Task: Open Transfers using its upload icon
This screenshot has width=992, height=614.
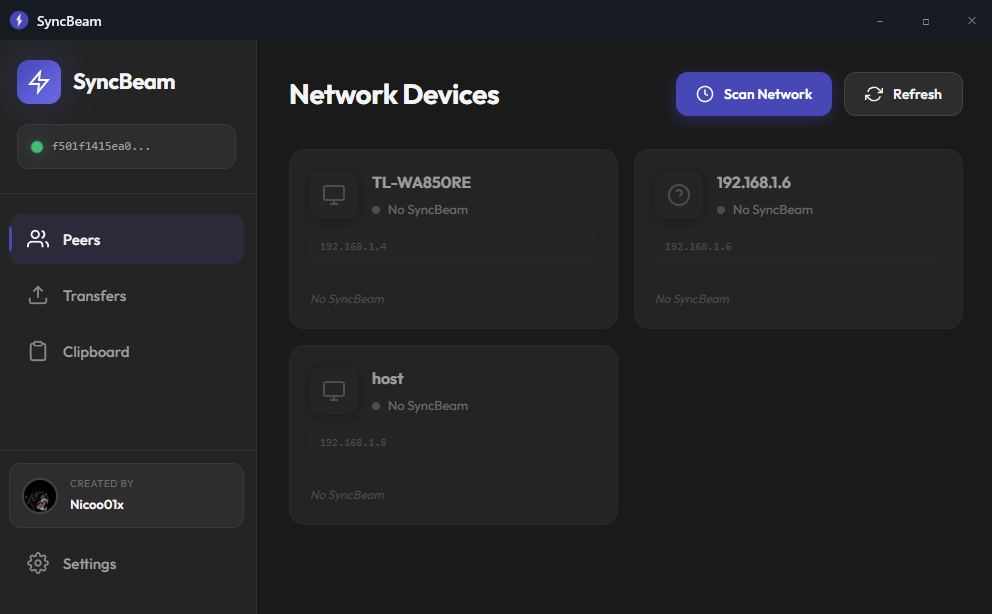Action: (38, 295)
